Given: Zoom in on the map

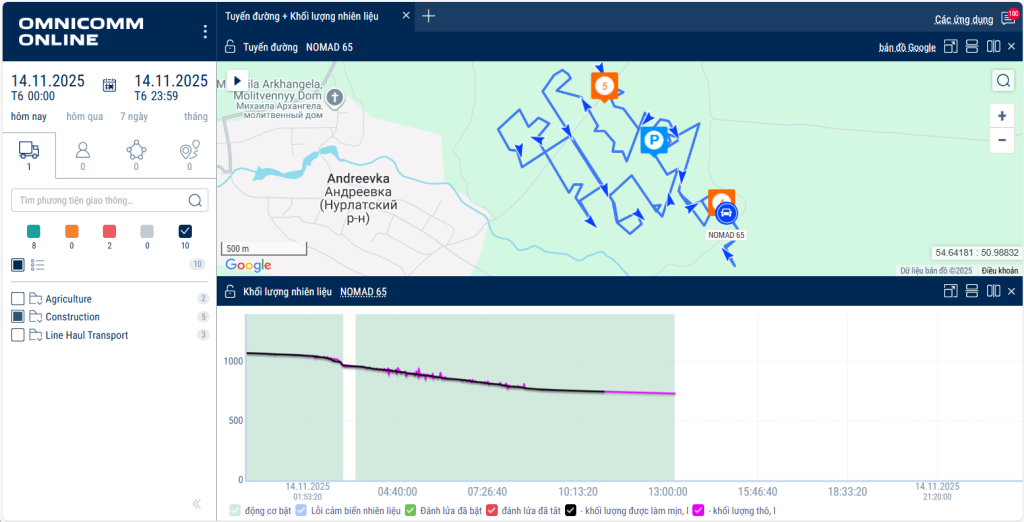Looking at the screenshot, I should tap(1001, 116).
